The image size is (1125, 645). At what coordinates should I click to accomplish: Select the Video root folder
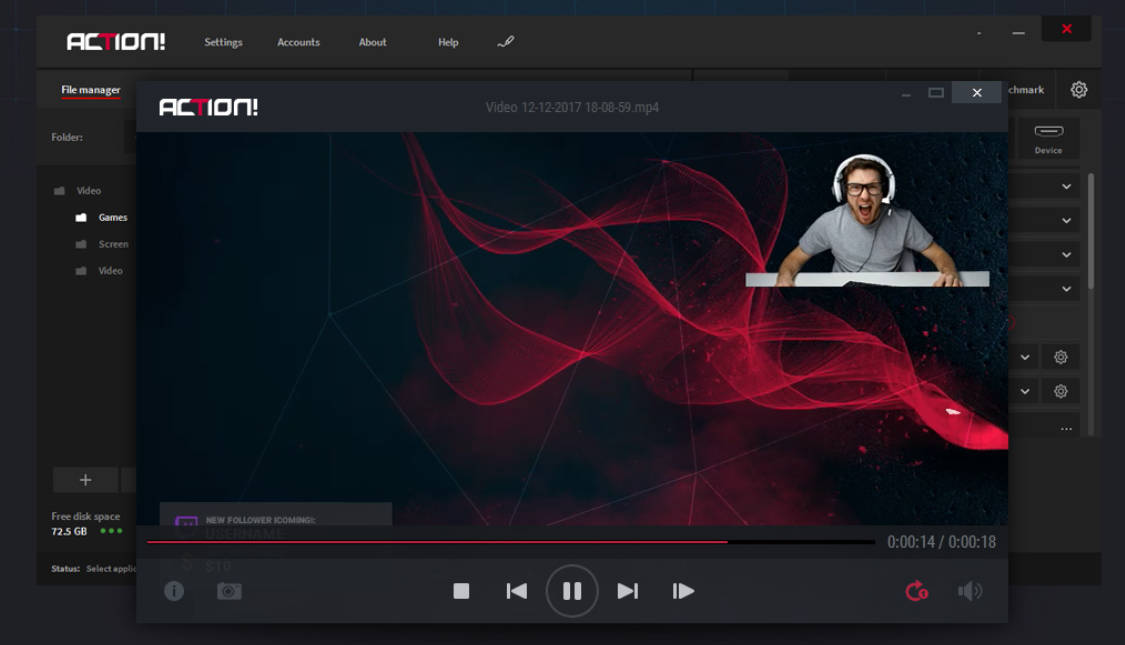click(x=77, y=191)
